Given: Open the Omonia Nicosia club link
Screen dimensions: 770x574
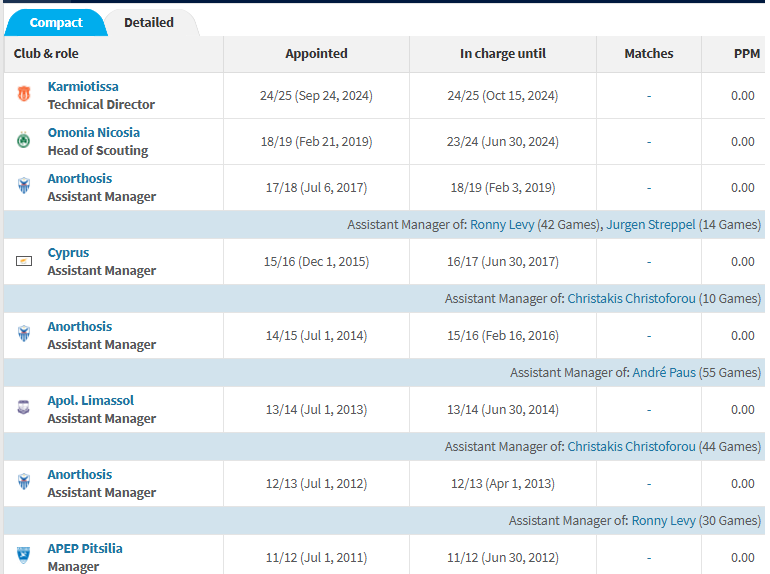Looking at the screenshot, I should click(x=94, y=133).
